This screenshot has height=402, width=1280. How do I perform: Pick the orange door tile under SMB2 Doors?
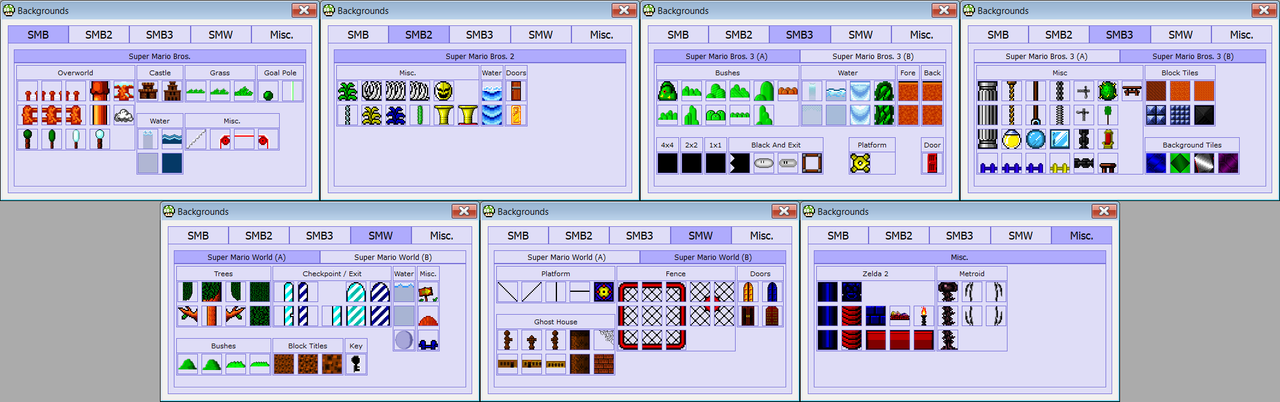(x=516, y=115)
